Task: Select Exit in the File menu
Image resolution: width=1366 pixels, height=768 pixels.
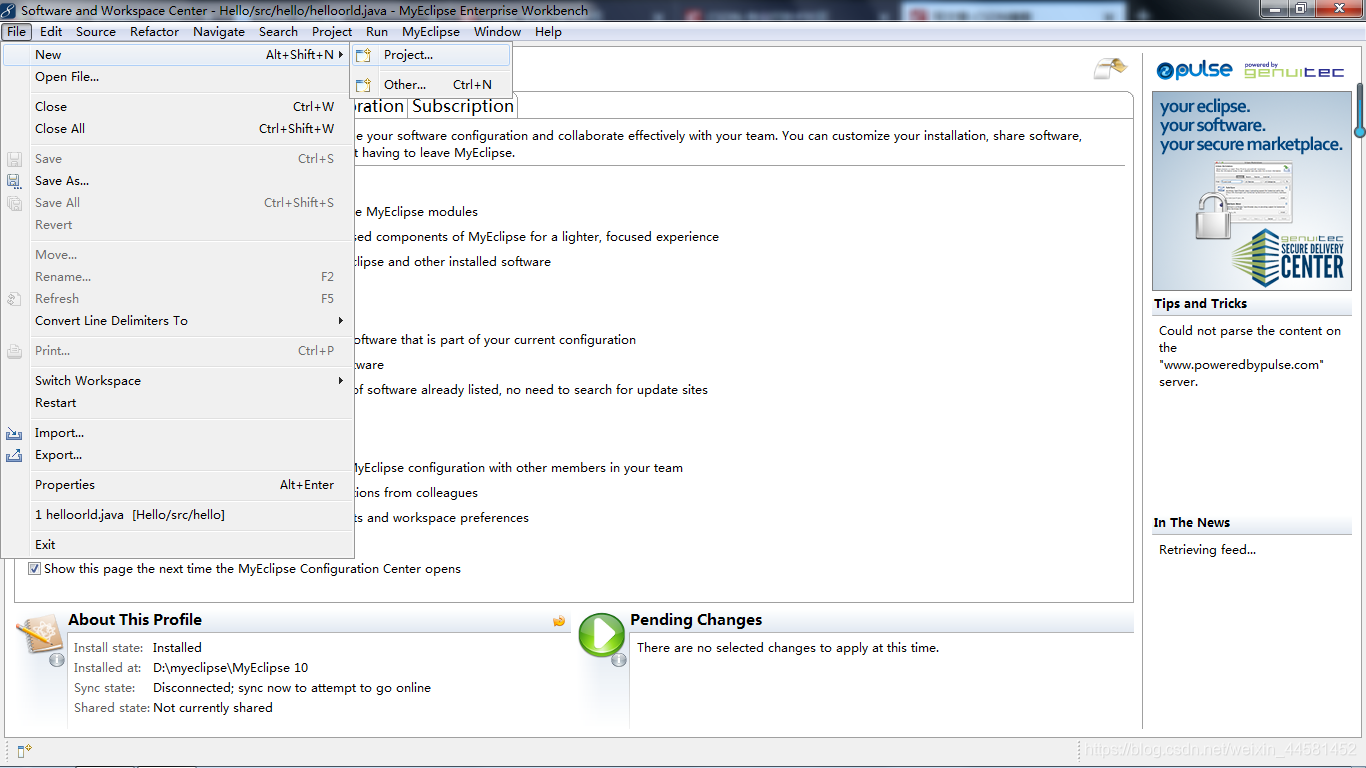Action: [177, 545]
